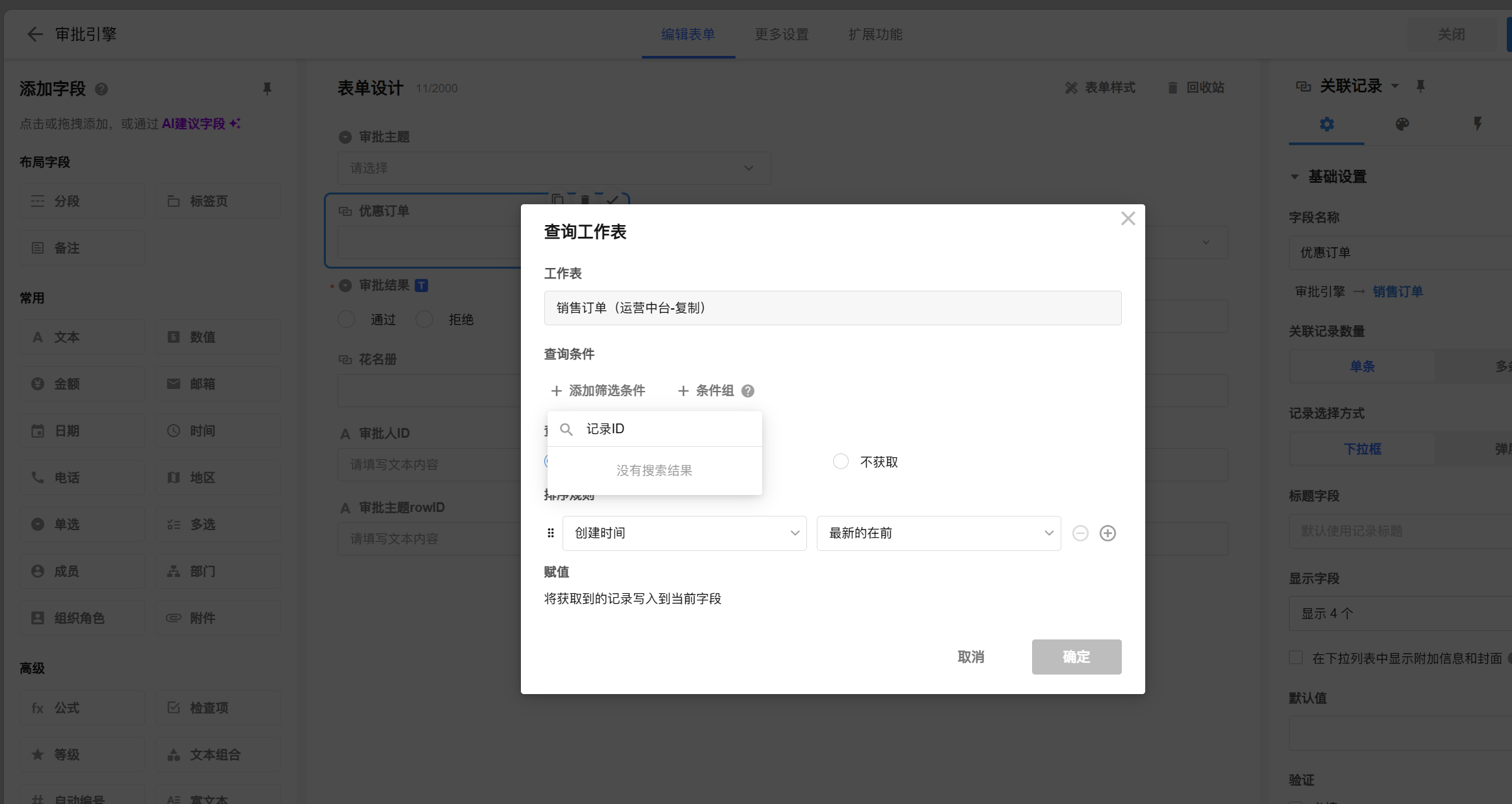Open the settings gear tab icon
The height and width of the screenshot is (804, 1512).
pos(1327,124)
